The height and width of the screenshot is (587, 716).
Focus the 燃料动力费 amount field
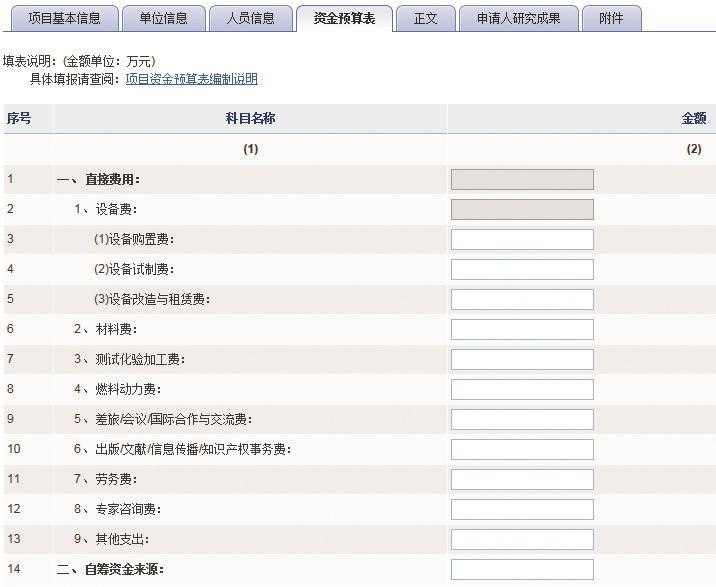(x=522, y=390)
